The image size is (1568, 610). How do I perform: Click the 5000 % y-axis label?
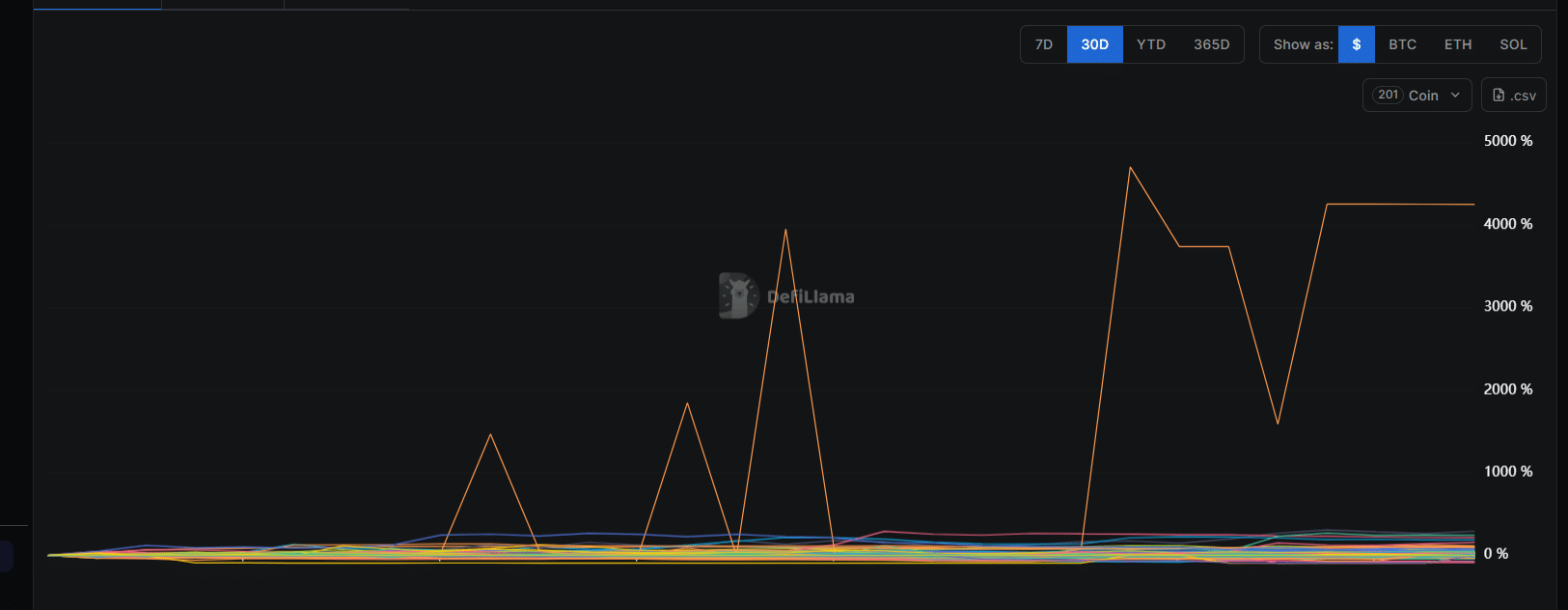pos(1507,141)
